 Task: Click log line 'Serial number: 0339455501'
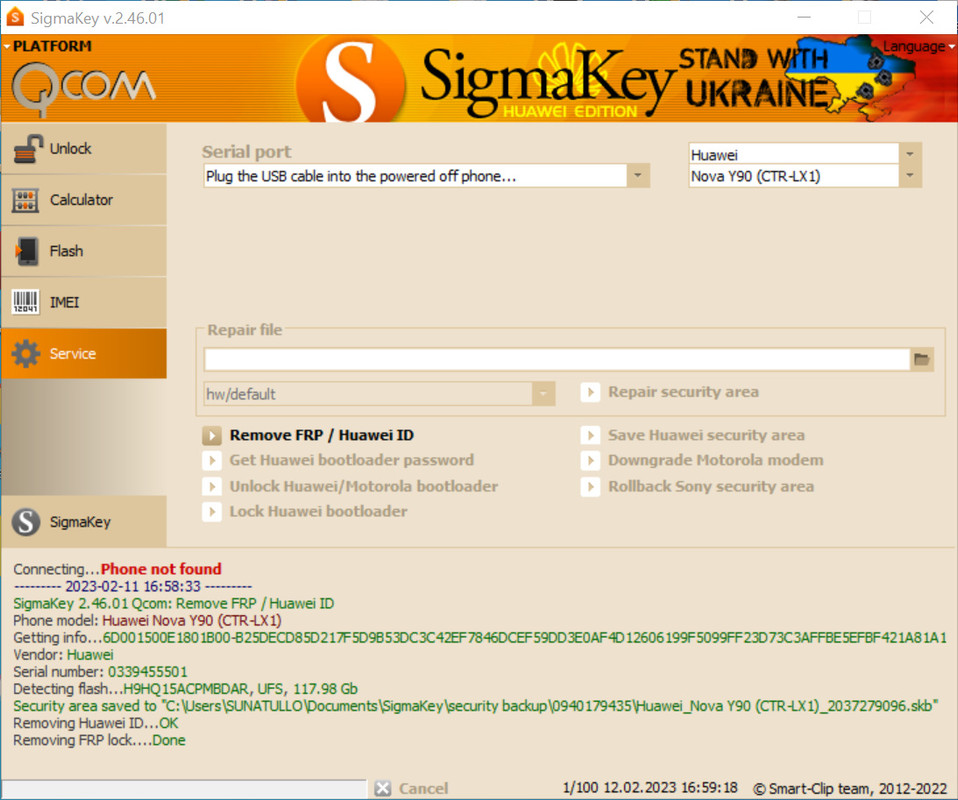tap(100, 672)
